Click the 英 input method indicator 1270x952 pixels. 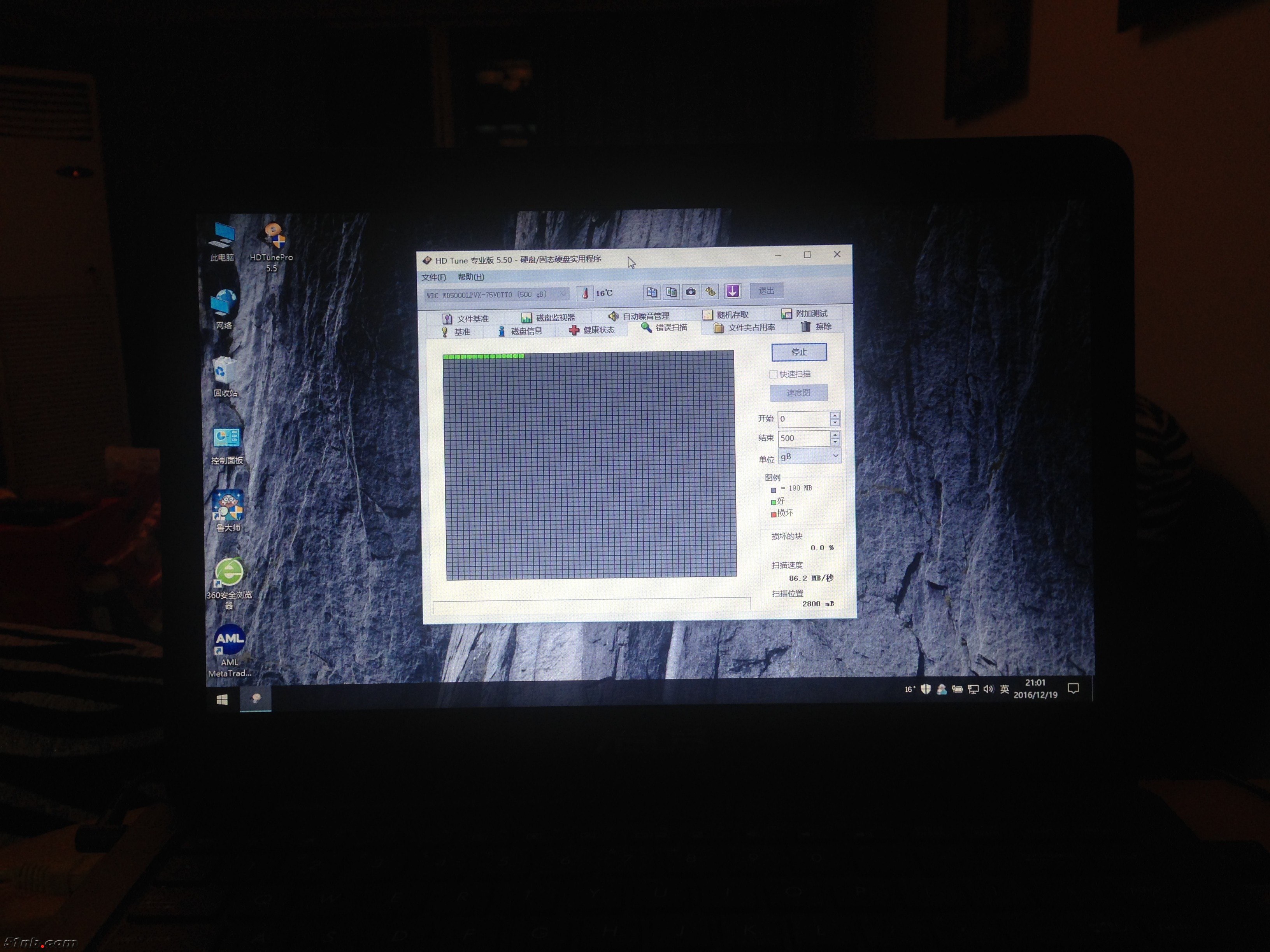point(1004,689)
